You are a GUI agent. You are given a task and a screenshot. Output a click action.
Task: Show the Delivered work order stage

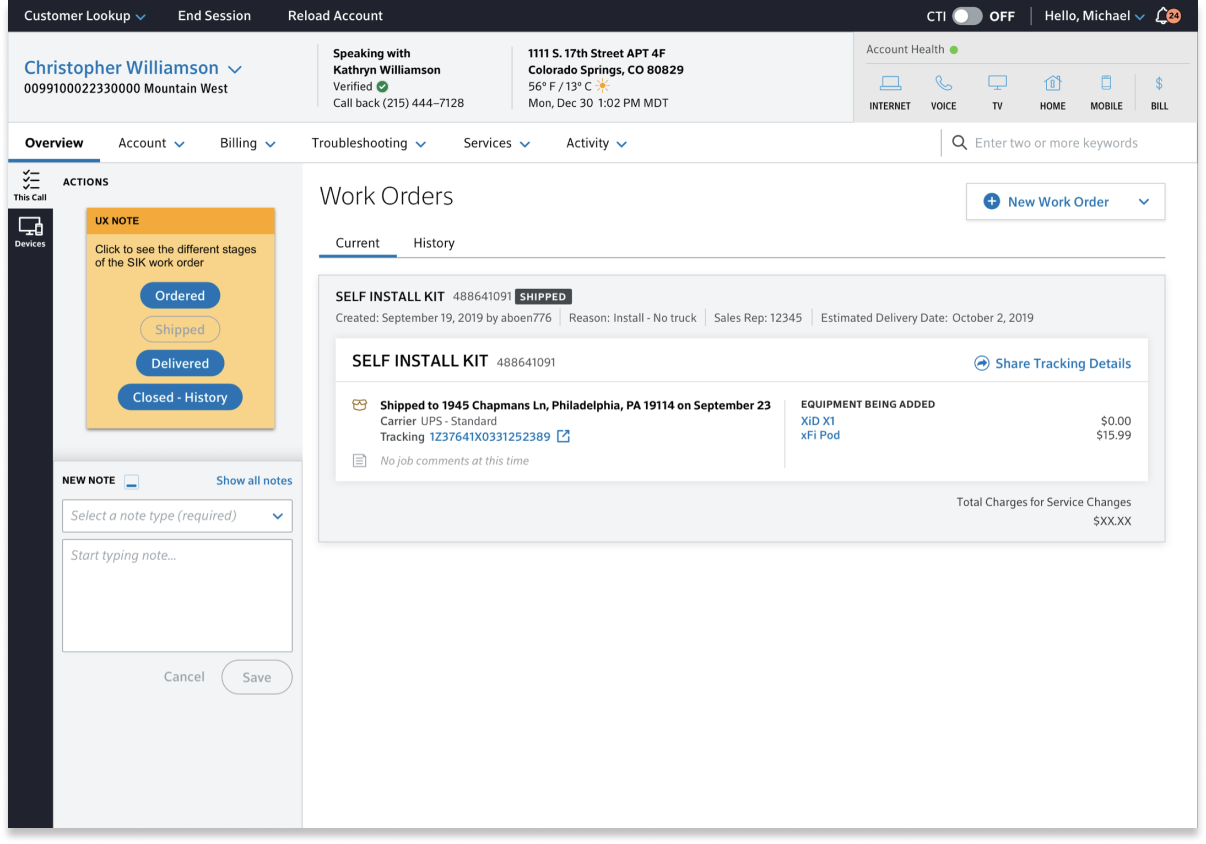(180, 364)
